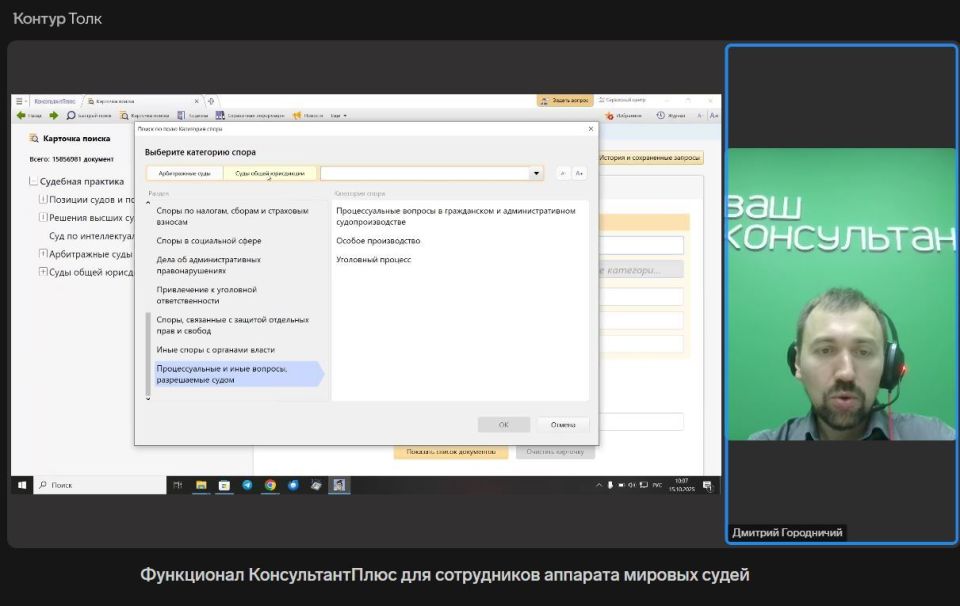Open the category filter dropdown arrow
The height and width of the screenshot is (606, 960).
(534, 172)
